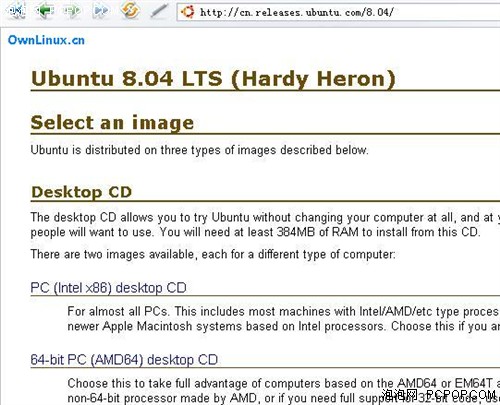Viewport: 500px width, 405px height.
Task: Click the 'need at least 384MB of RAM' line
Action: point(255,232)
